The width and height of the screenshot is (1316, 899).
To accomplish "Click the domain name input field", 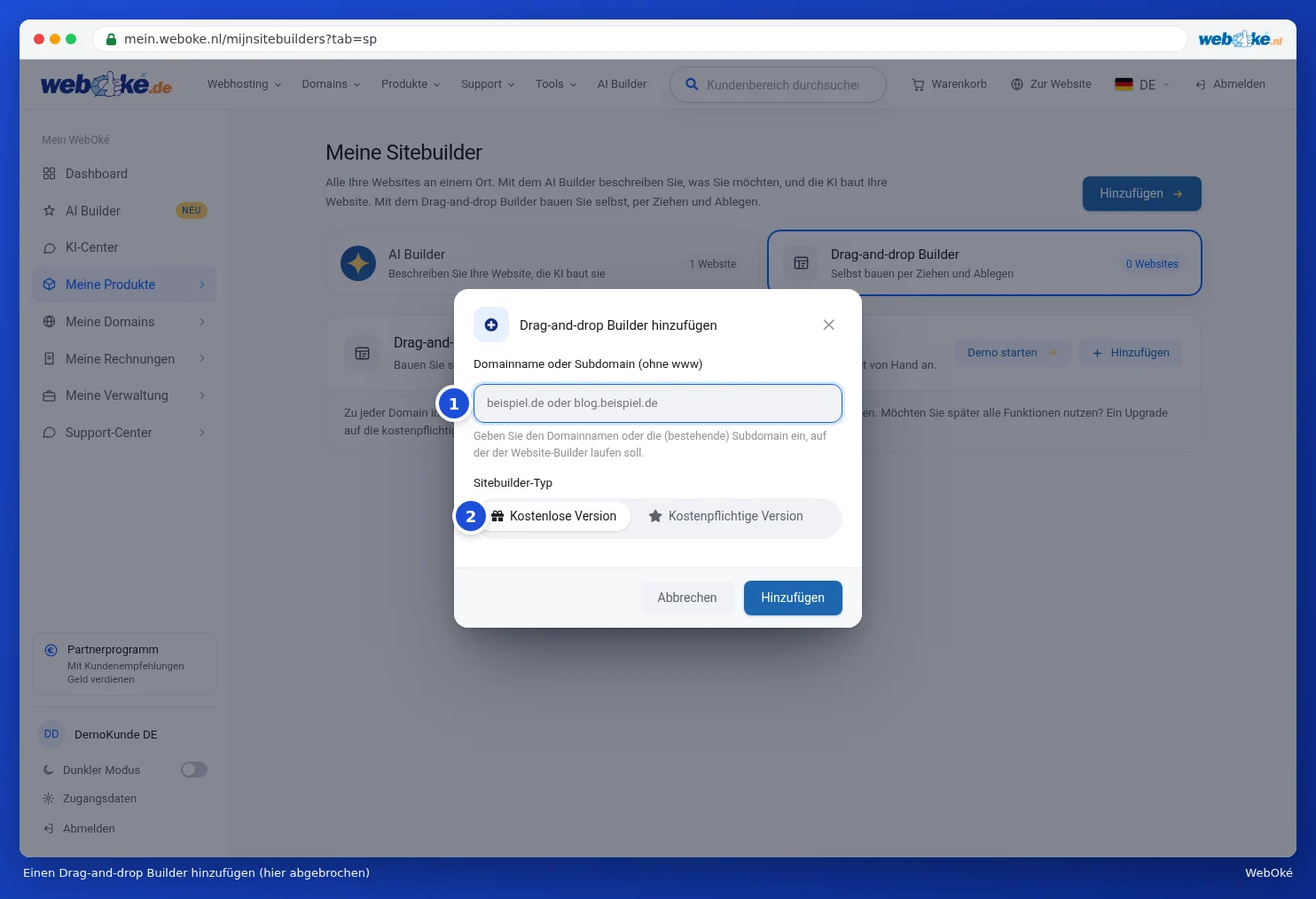I will point(658,403).
